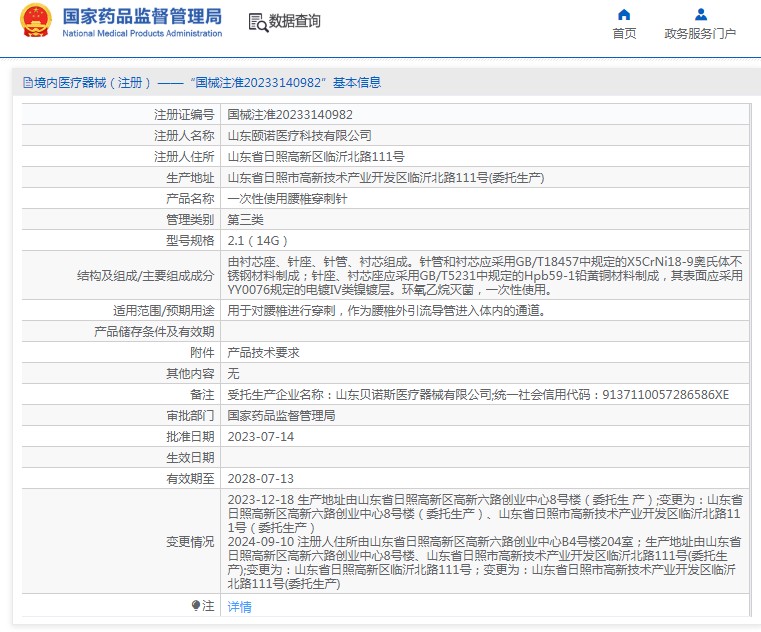The height and width of the screenshot is (632, 761).
Task: Click the bullet icon beside 注
Action: pos(196,606)
